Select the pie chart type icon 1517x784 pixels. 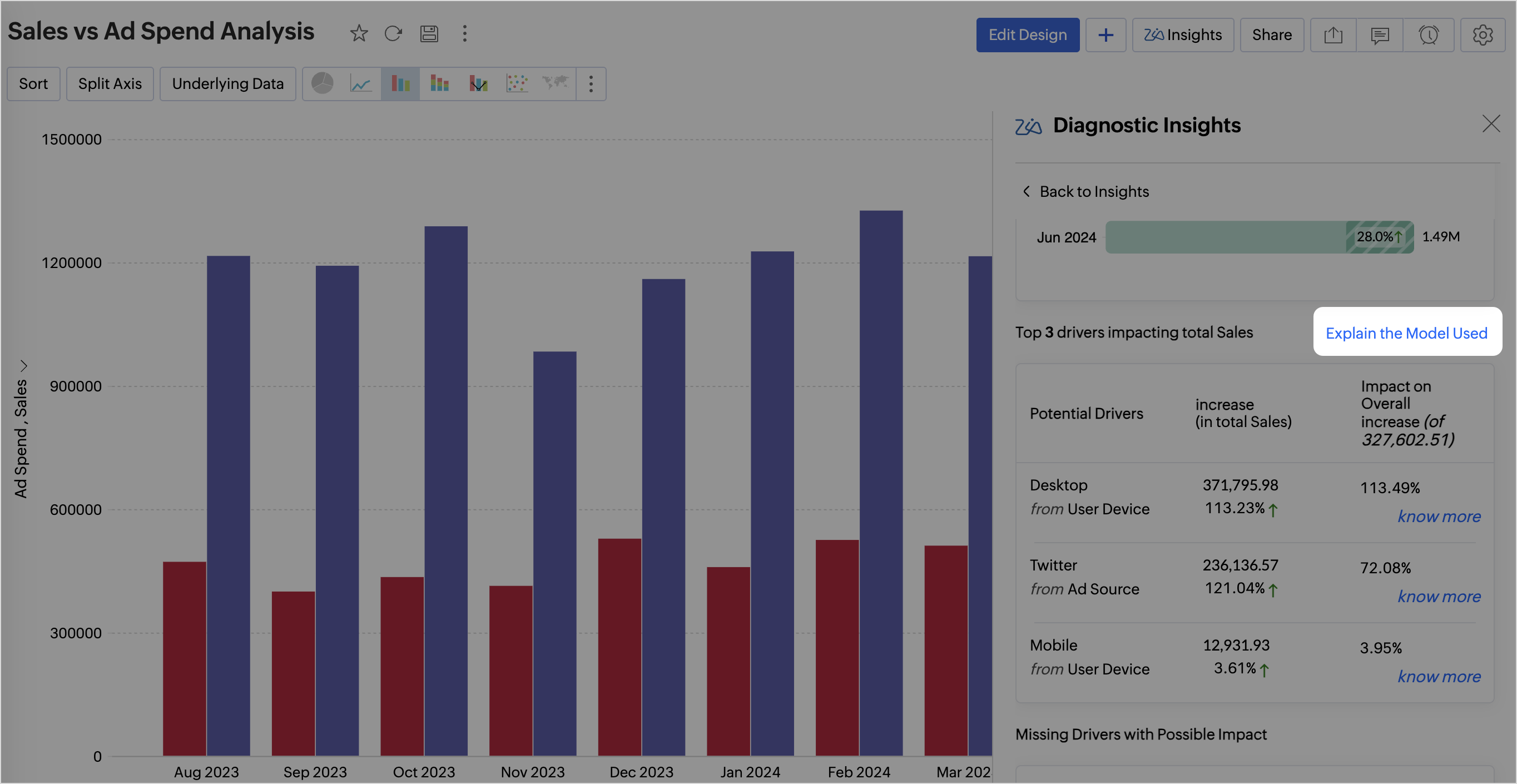(x=322, y=83)
